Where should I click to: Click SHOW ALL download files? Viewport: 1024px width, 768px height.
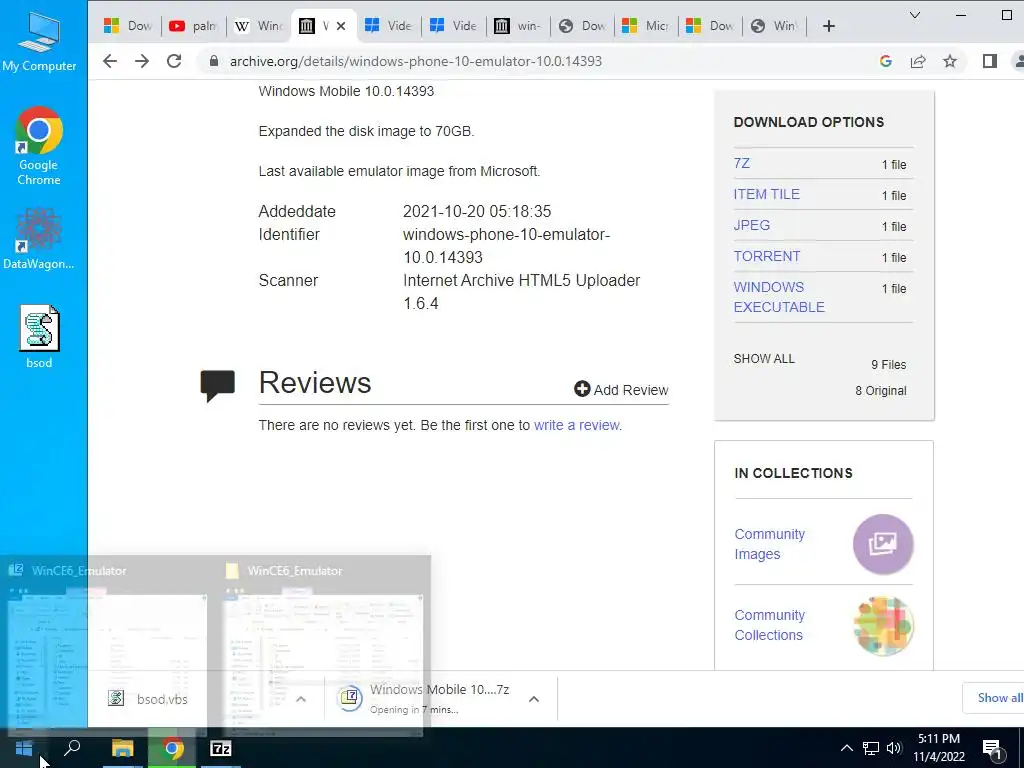pyautogui.click(x=764, y=359)
